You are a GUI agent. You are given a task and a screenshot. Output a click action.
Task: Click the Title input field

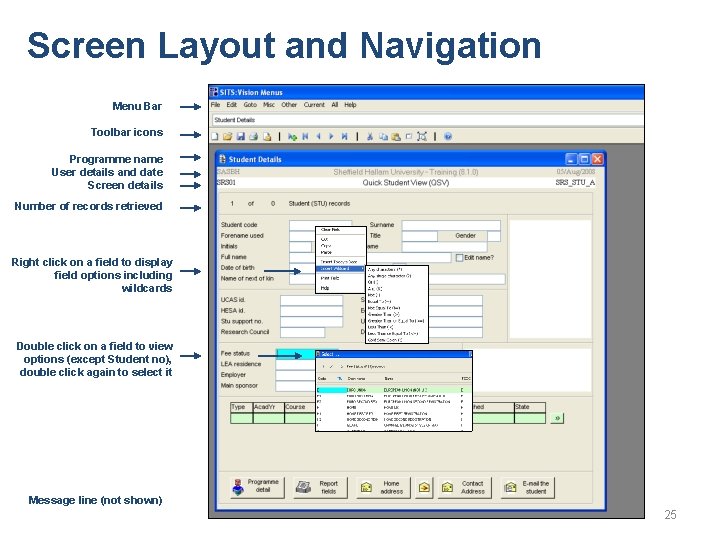tap(420, 236)
